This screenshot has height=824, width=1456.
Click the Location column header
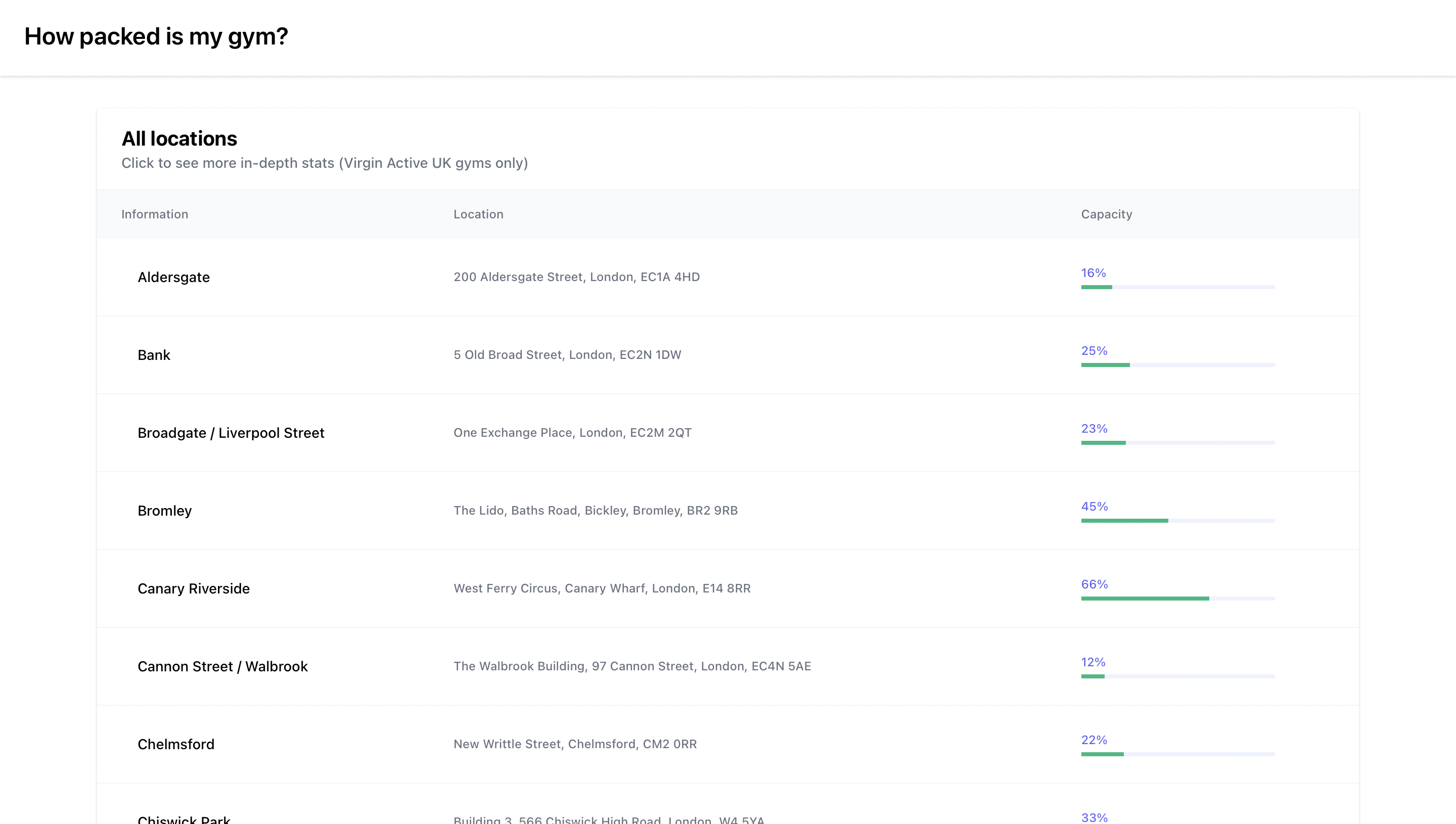(478, 214)
